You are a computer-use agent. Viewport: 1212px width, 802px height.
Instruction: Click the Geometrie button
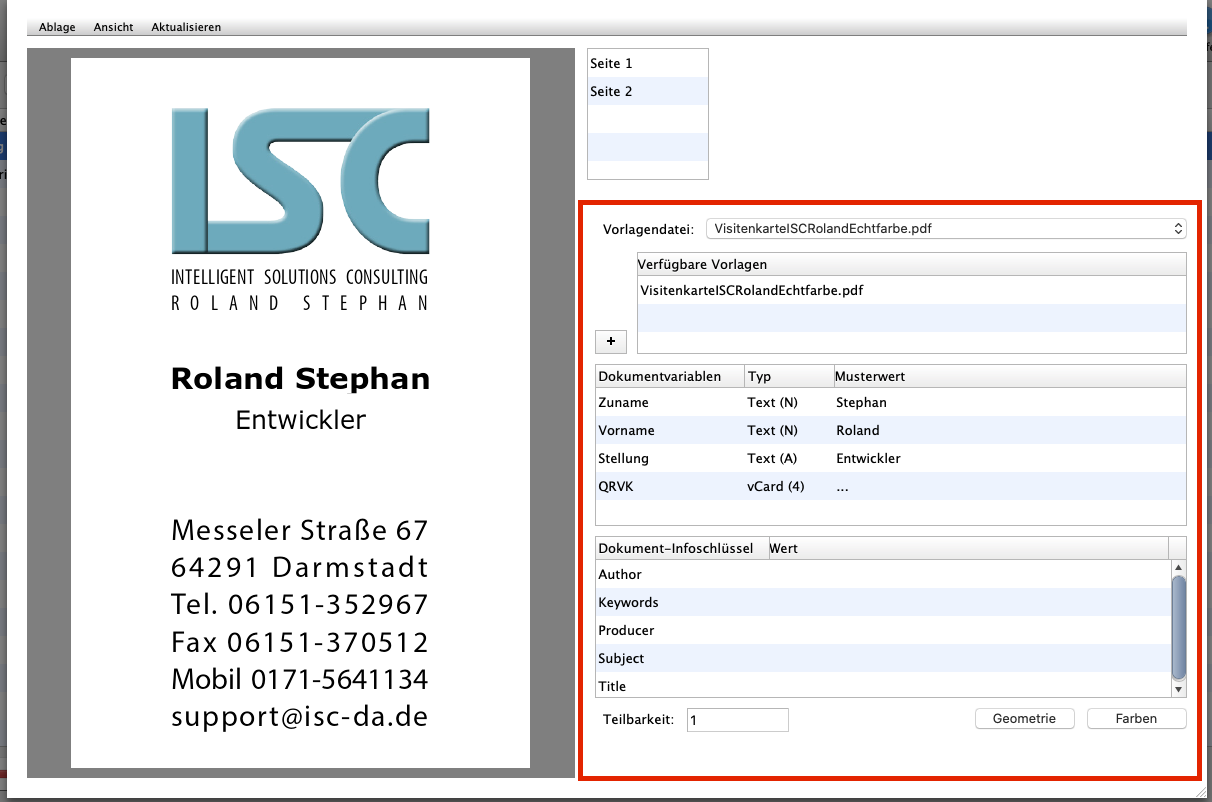[x=1024, y=718]
